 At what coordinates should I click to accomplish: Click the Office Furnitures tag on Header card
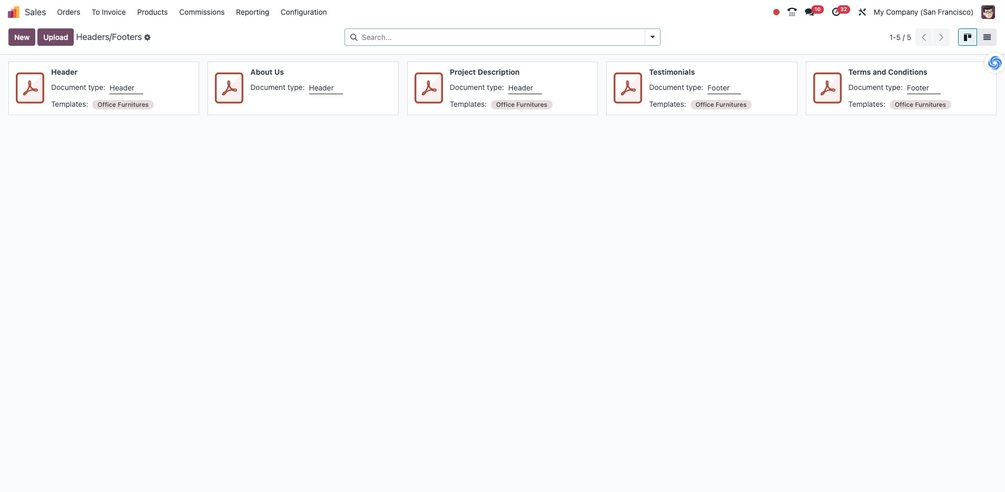(123, 104)
